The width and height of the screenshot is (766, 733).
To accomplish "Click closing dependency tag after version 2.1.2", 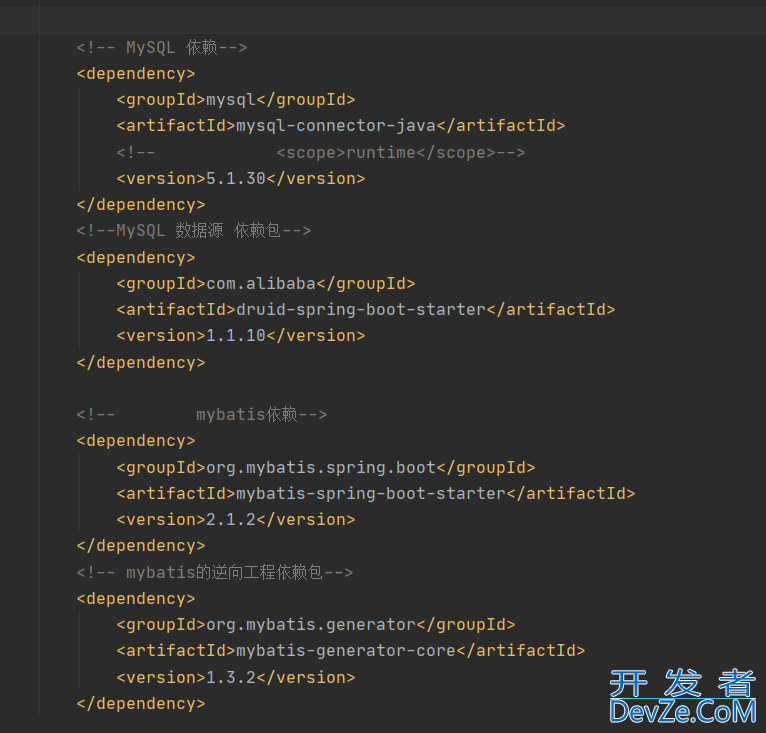I will coord(141,545).
